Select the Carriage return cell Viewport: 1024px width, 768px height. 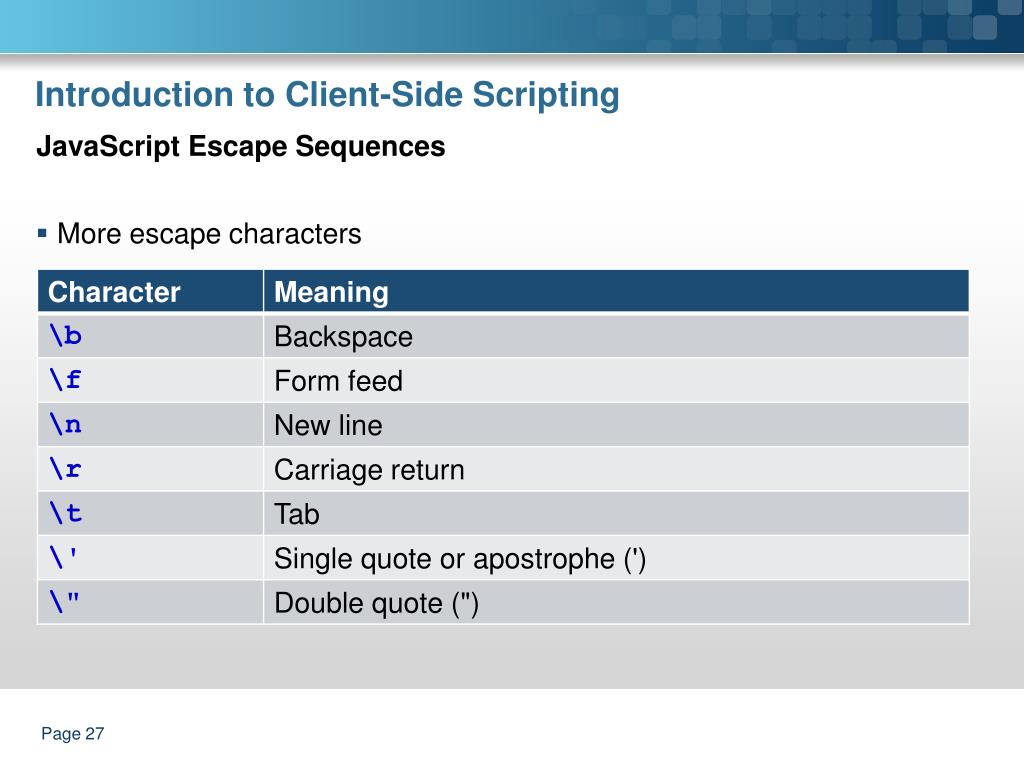[616, 470]
